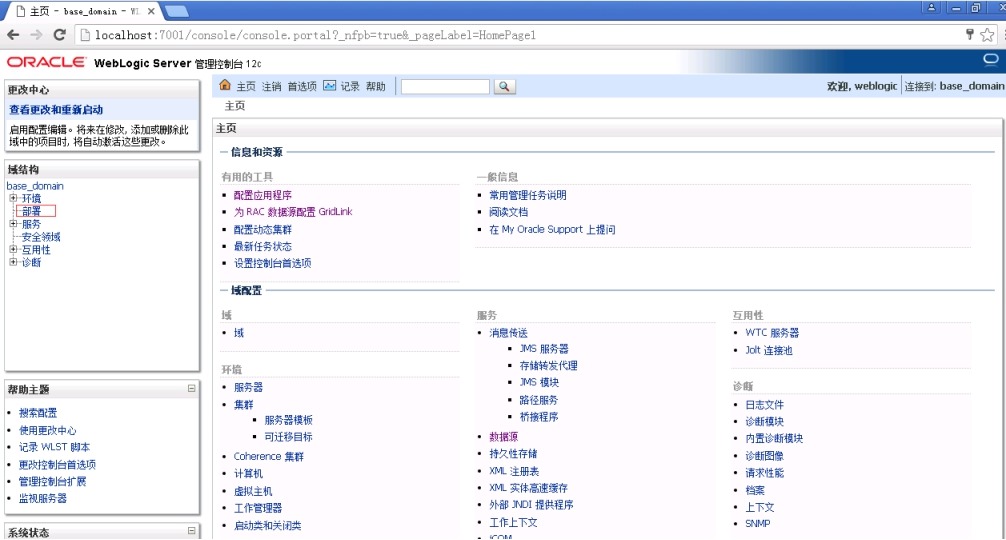
Task: Click 查看更改和重新启动 in Change Center
Action: pyautogui.click(x=56, y=110)
